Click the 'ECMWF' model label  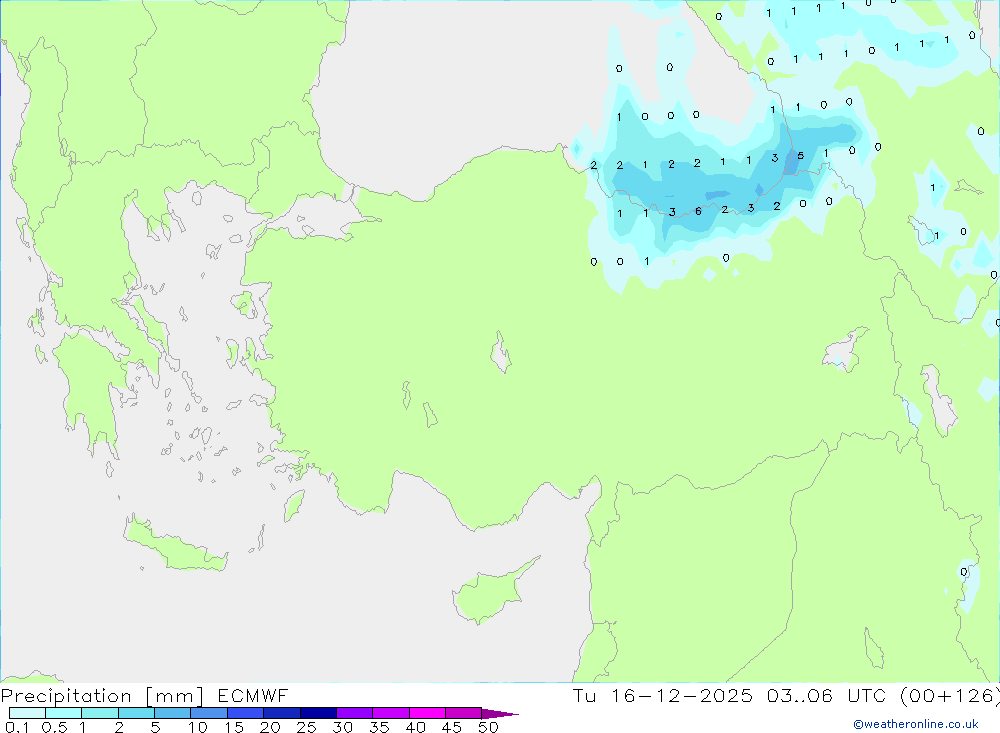click(x=253, y=696)
